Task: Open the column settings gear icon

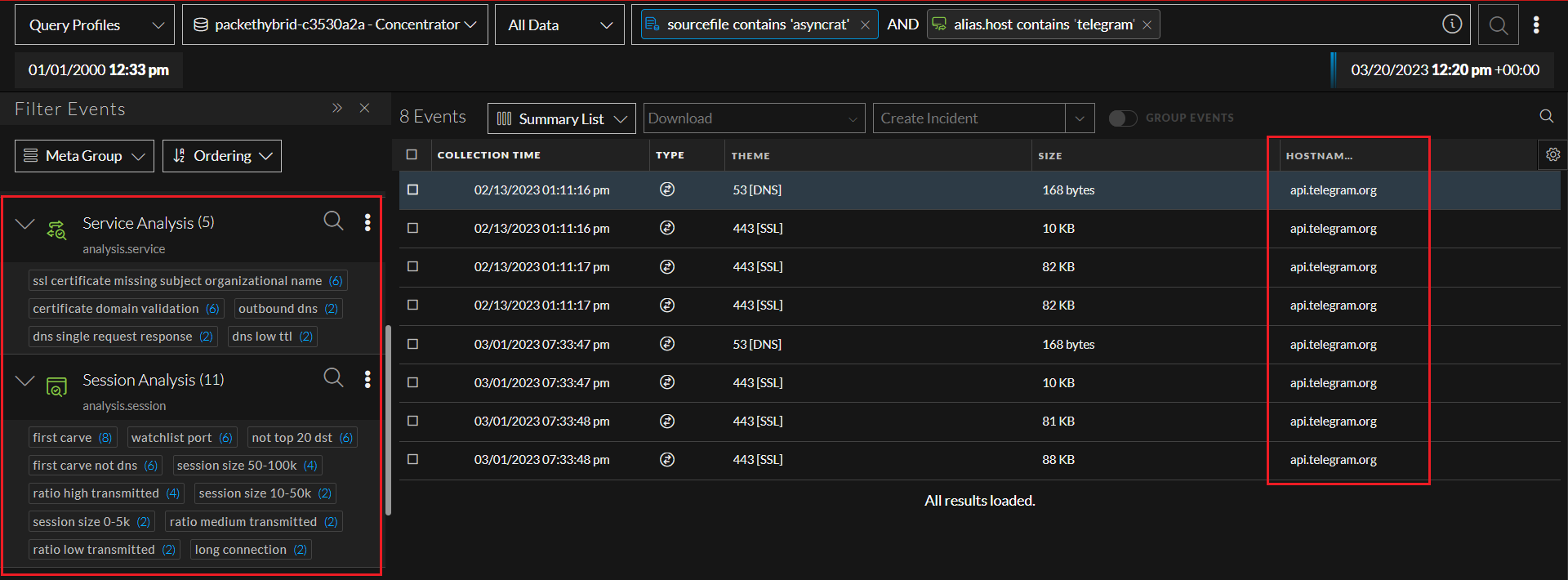Action: pyautogui.click(x=1552, y=154)
